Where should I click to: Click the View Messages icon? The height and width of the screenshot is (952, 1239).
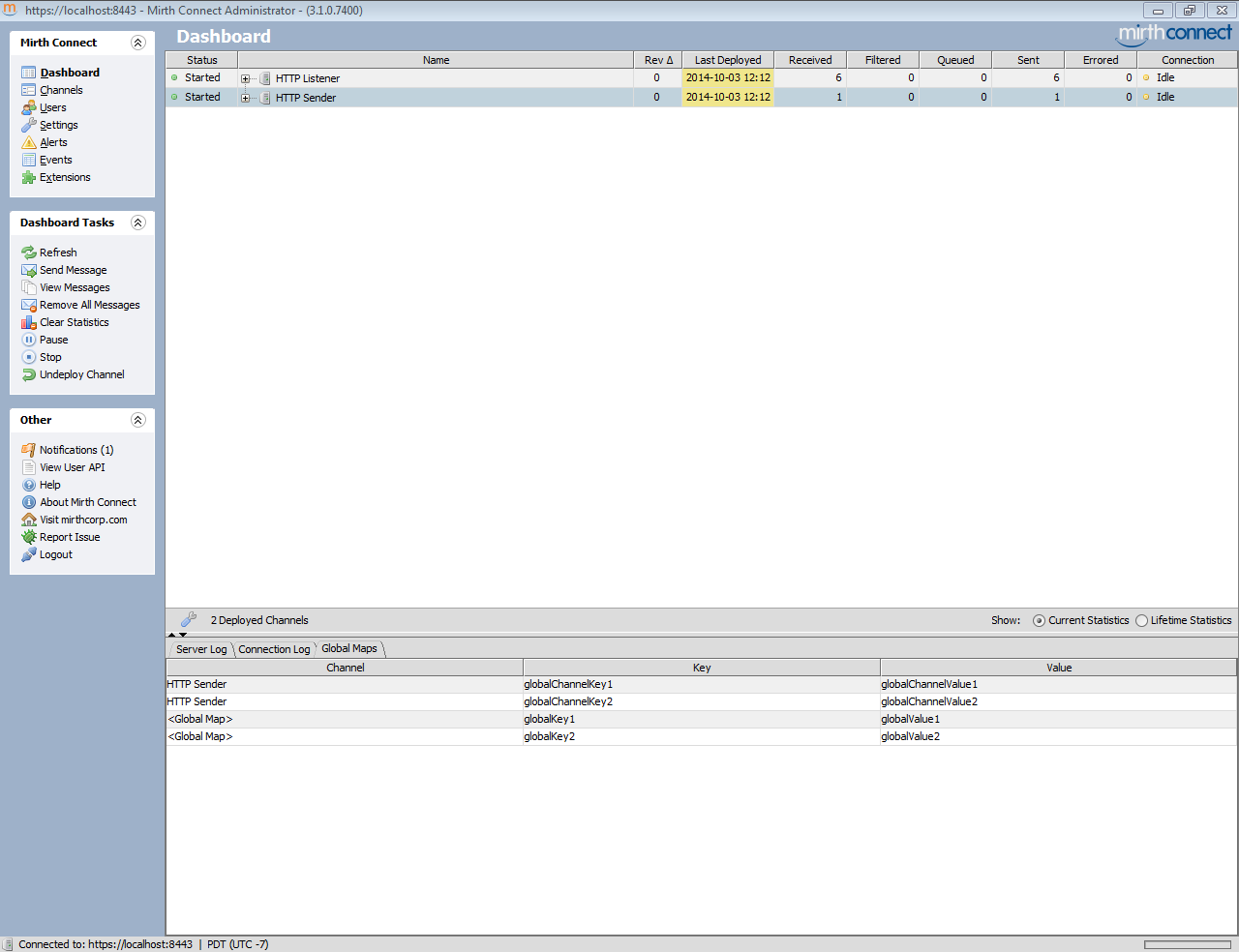(29, 287)
